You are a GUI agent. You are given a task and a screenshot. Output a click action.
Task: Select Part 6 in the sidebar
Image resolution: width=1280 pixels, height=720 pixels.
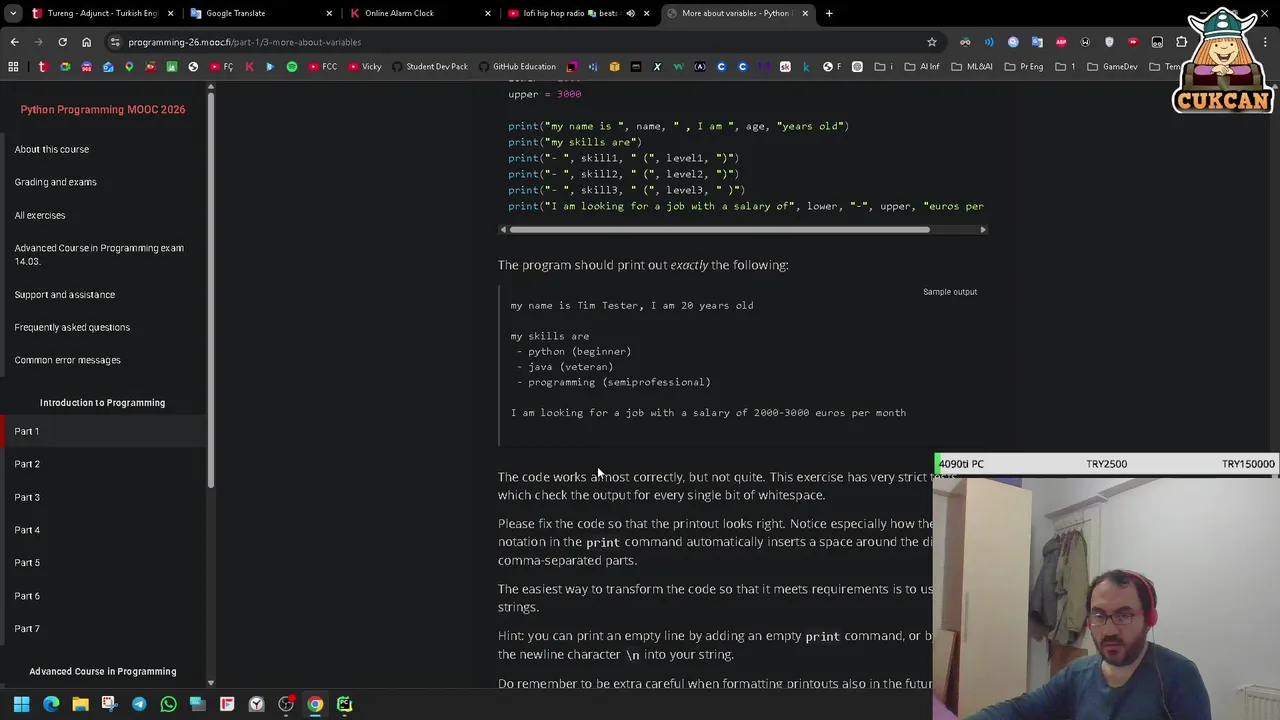click(x=27, y=596)
